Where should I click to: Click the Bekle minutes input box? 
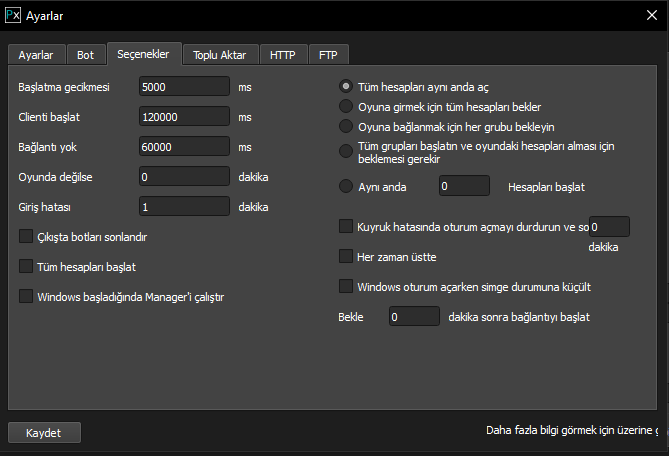(x=414, y=317)
